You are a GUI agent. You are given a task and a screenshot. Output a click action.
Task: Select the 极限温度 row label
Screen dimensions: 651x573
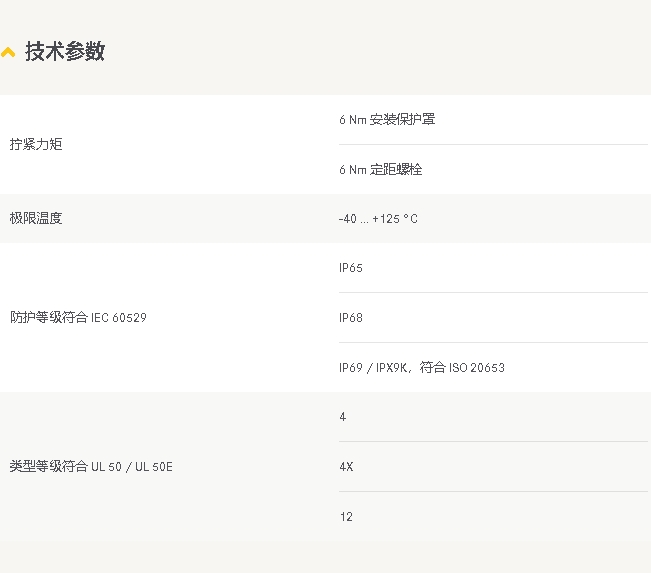point(36,218)
